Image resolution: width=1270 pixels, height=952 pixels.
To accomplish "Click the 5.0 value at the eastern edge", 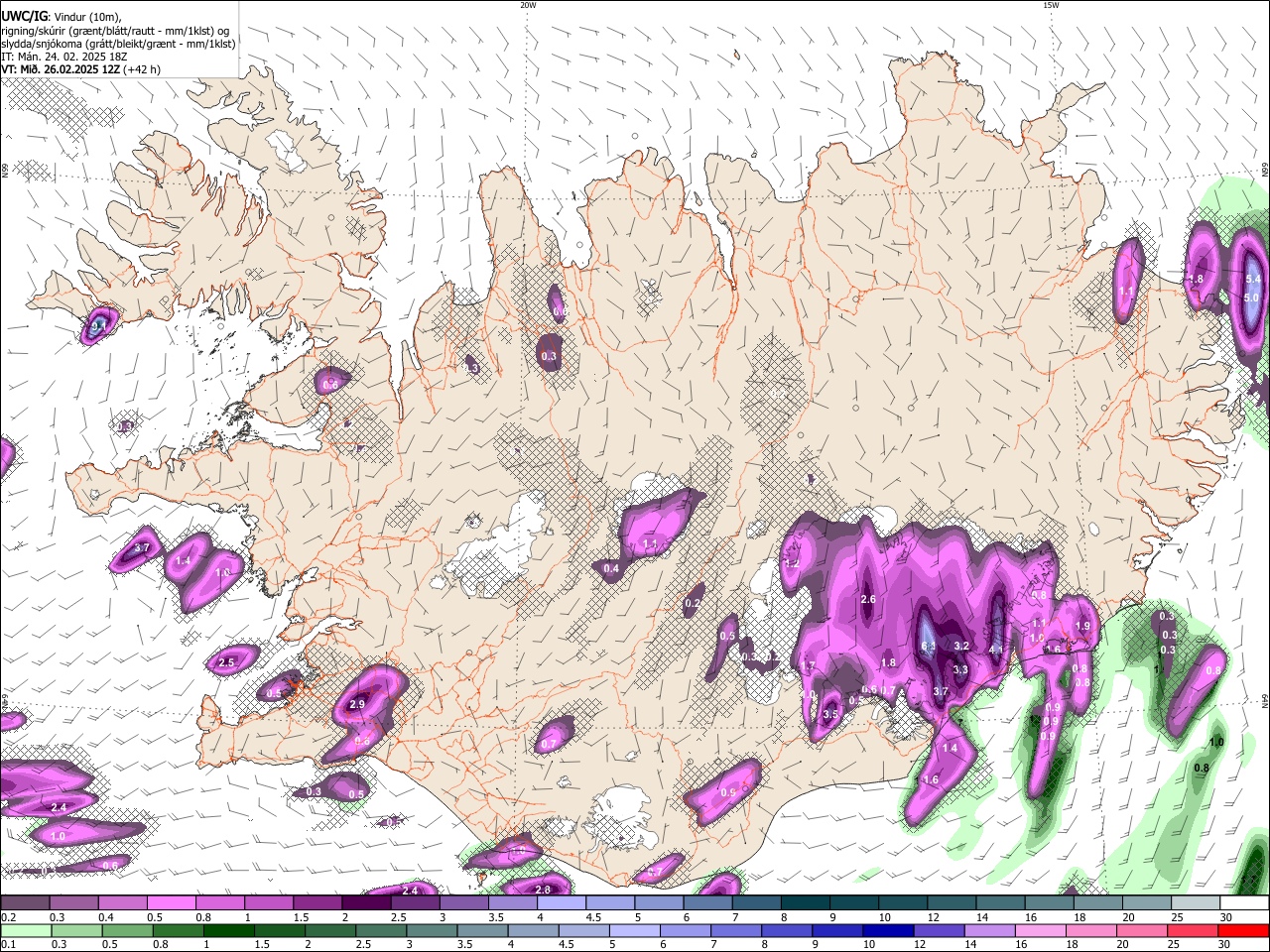I will point(1251,297).
